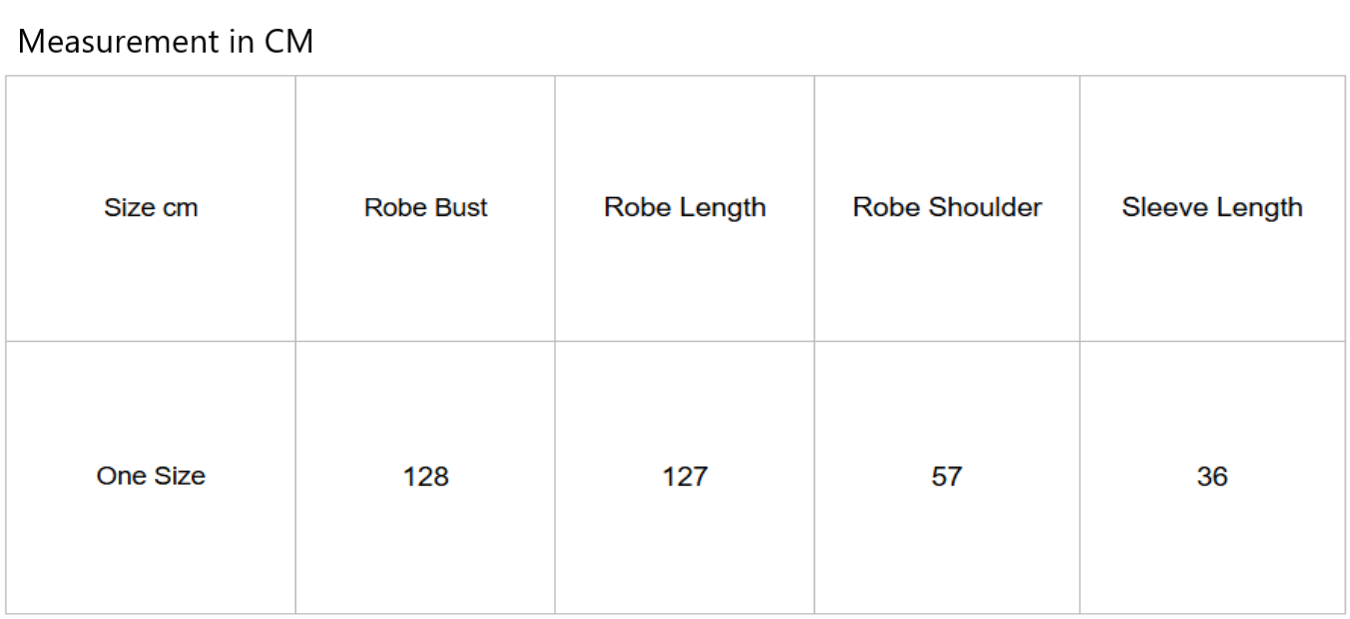This screenshot has width=1350, height=619.
Task: Click the robe length value 127
Action: 685,477
